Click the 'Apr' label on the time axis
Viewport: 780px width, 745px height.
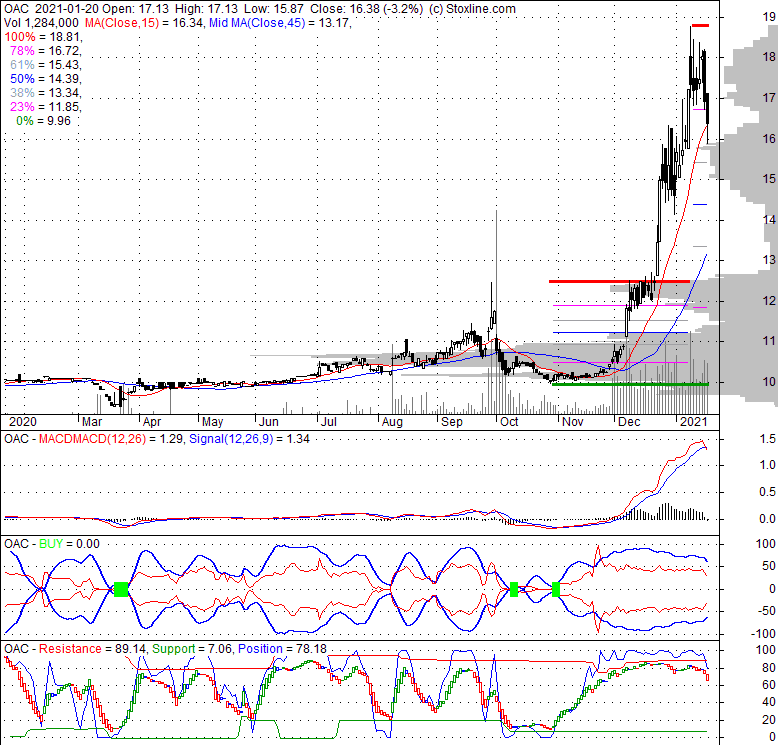coord(152,422)
